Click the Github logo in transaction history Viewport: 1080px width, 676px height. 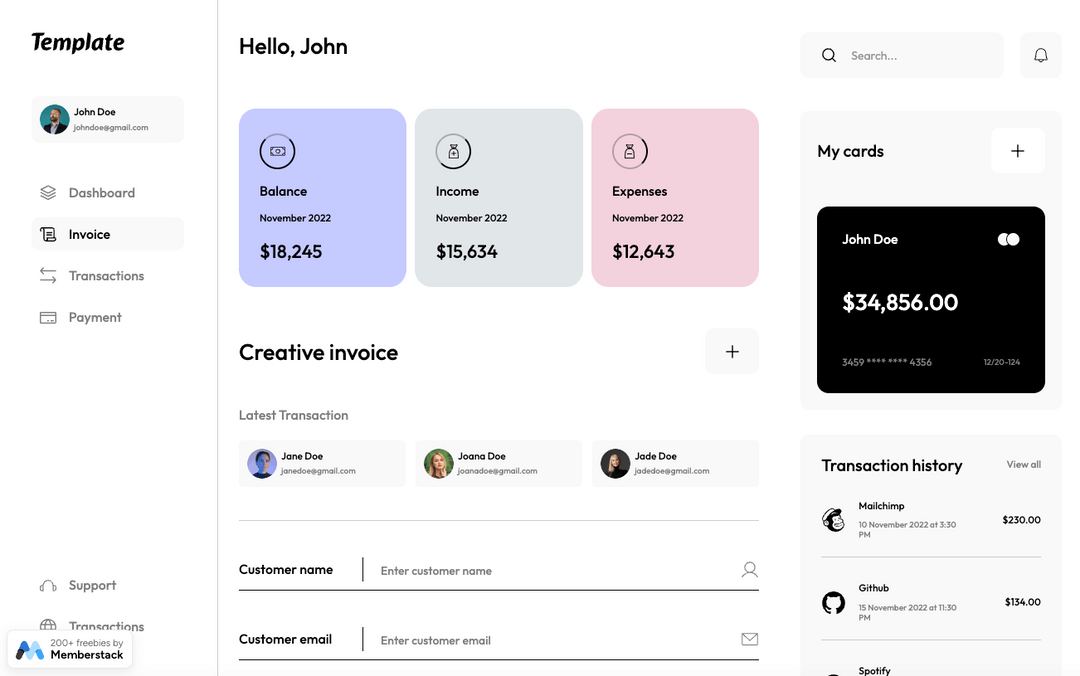click(x=833, y=602)
